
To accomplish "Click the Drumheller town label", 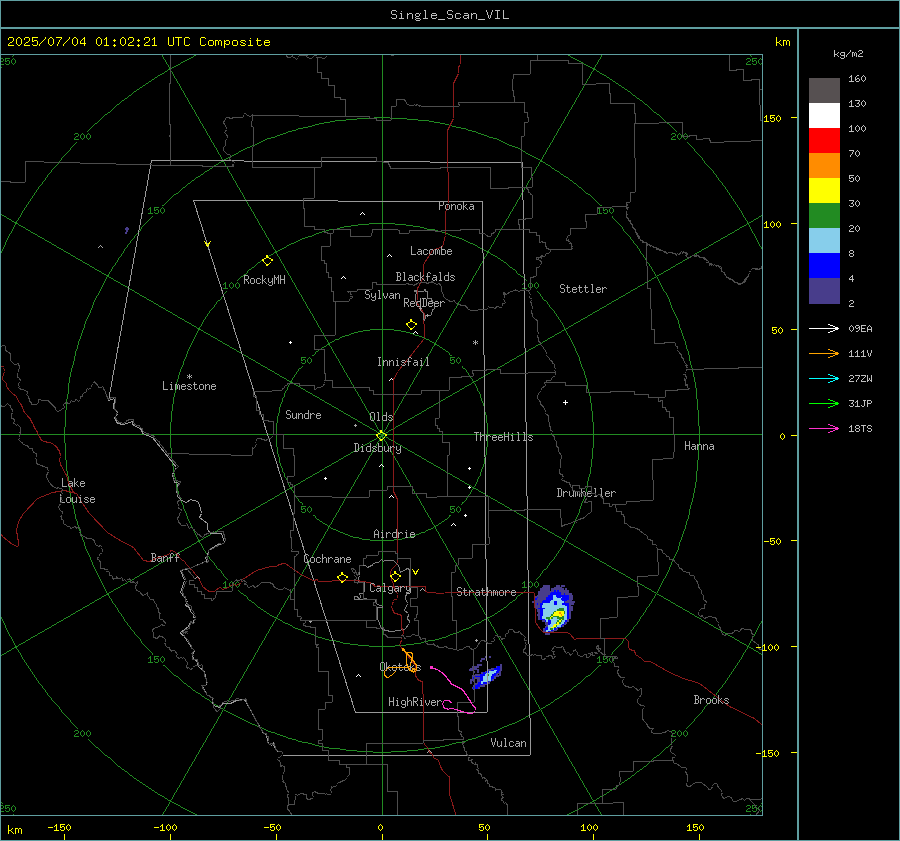I will pyautogui.click(x=586, y=493).
